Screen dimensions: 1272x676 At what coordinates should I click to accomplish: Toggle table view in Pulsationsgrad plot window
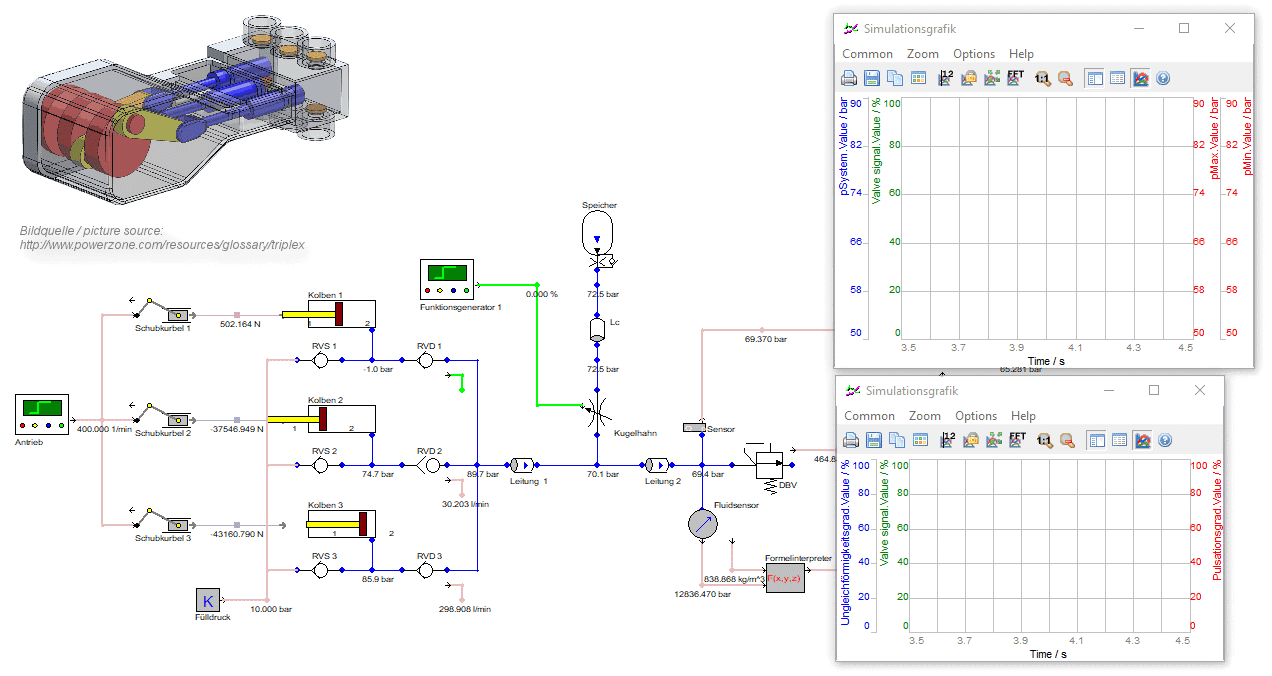tap(1119, 440)
